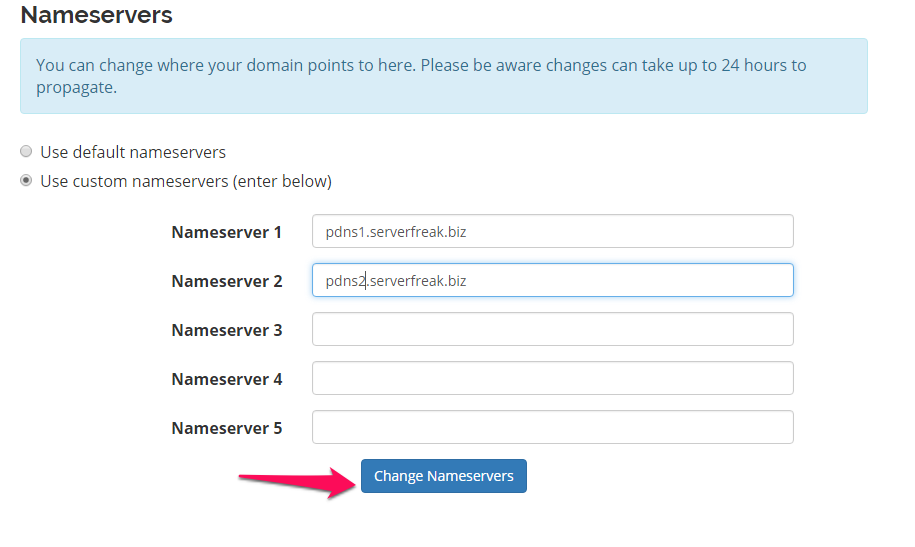Click into the empty Nameserver 4 field
Image resolution: width=915 pixels, height=547 pixels.
tap(553, 378)
